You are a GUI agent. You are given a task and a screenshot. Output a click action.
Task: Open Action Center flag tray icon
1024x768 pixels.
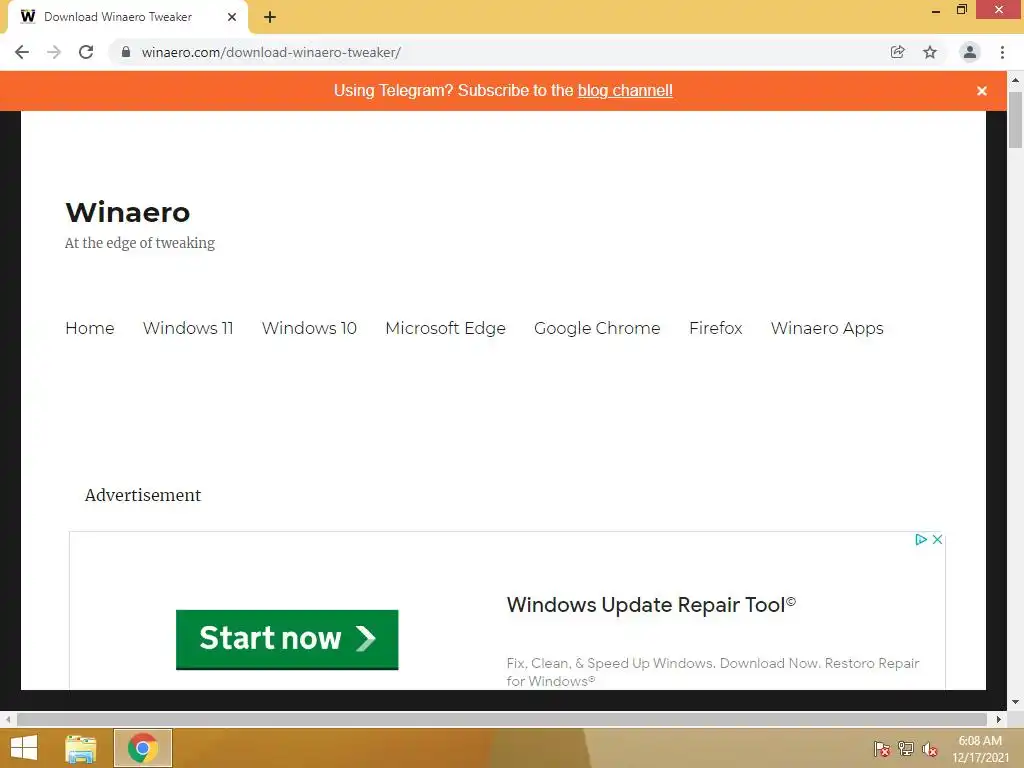[x=882, y=749]
